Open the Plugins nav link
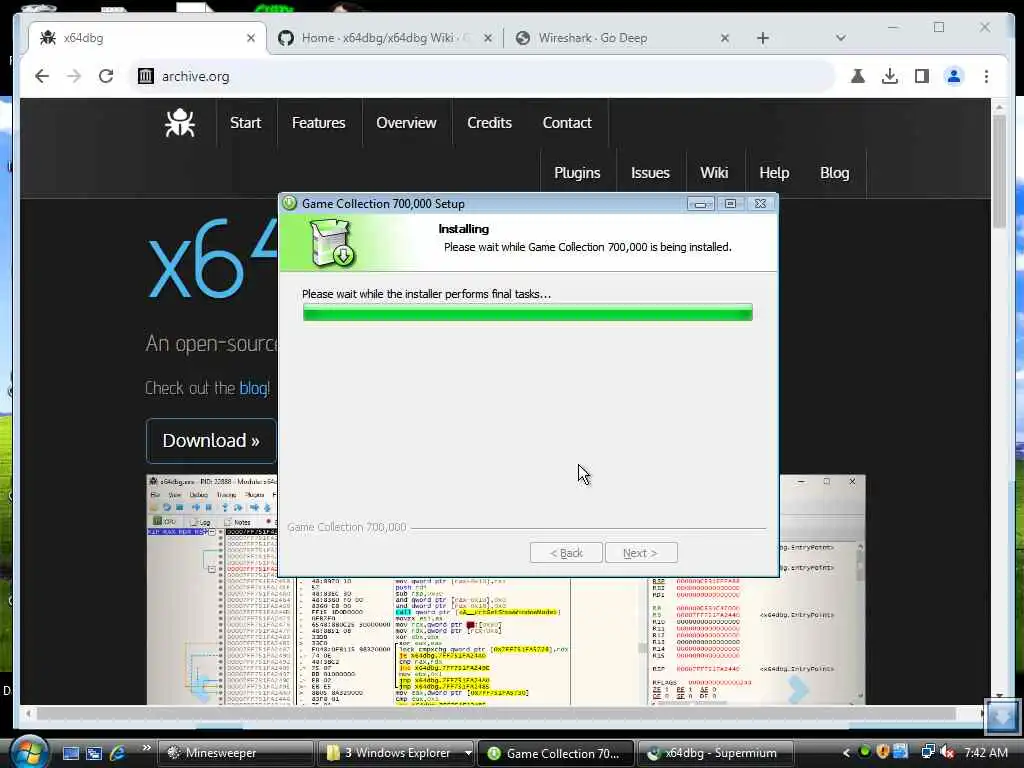This screenshot has height=768, width=1024. (577, 173)
